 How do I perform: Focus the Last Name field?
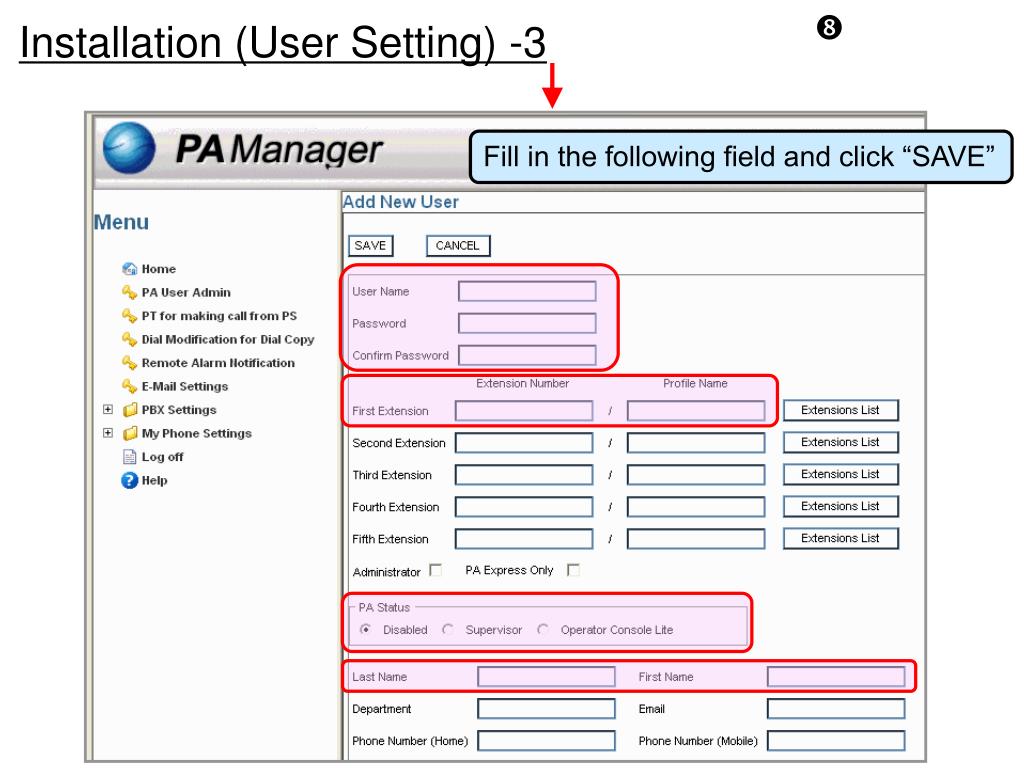[x=546, y=677]
